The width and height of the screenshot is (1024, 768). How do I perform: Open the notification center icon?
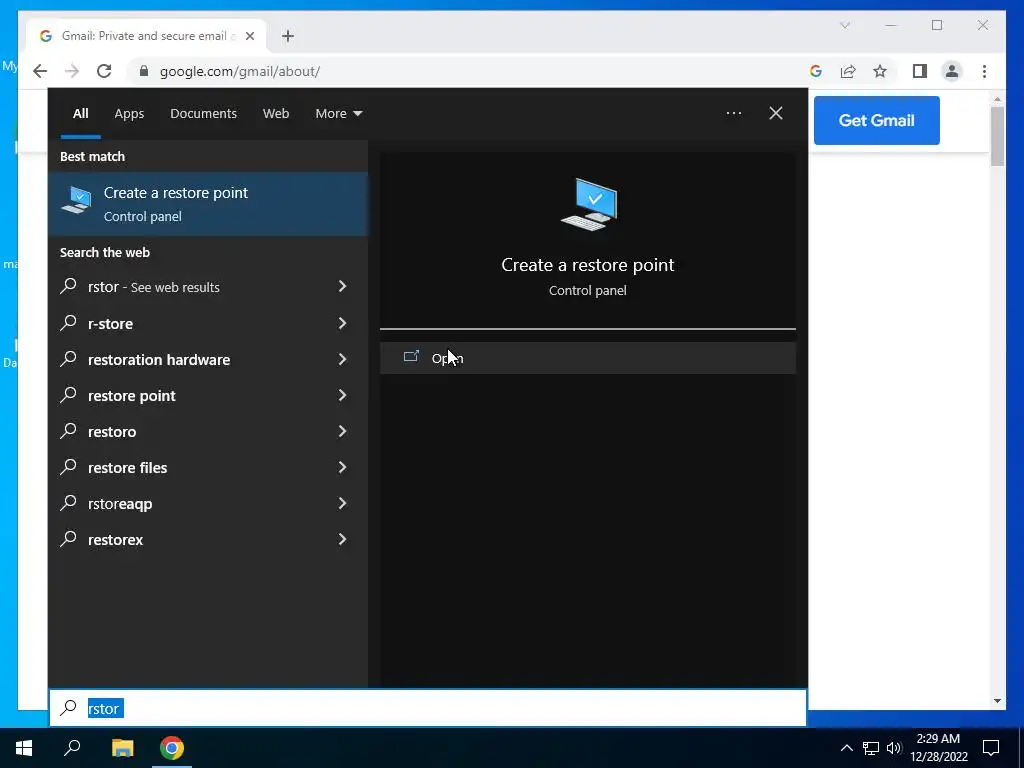point(991,748)
